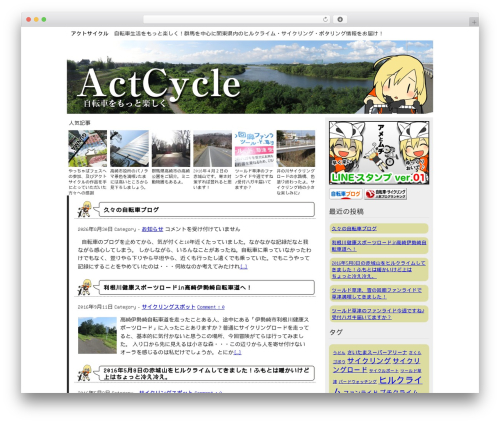This screenshot has width=500, height=423.
Task: Click the ActCycle header banner
Action: click(250, 77)
